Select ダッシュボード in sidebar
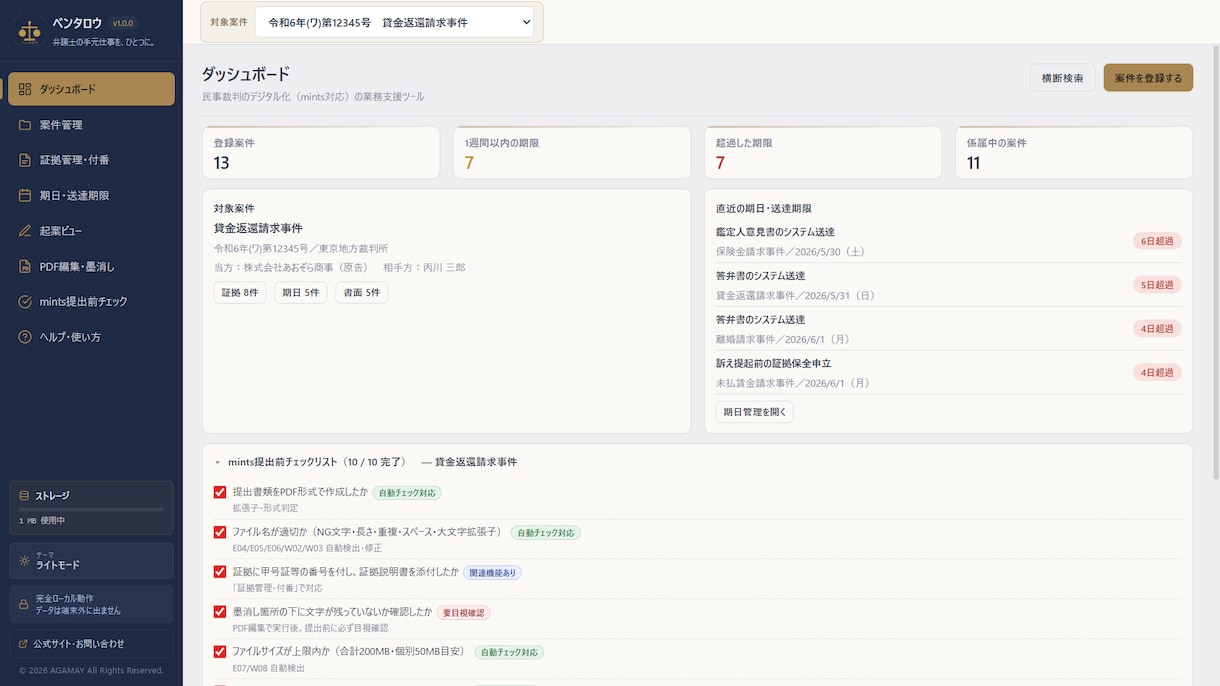Viewport: 1220px width, 686px height. pyautogui.click(x=91, y=89)
